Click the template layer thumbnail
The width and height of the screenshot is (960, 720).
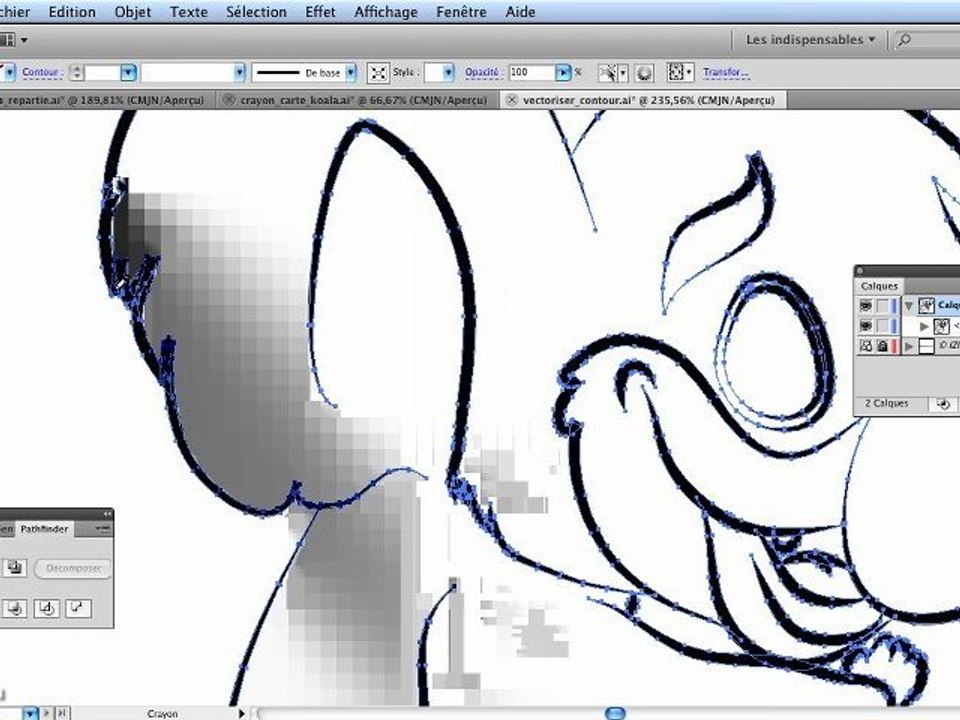coord(926,346)
